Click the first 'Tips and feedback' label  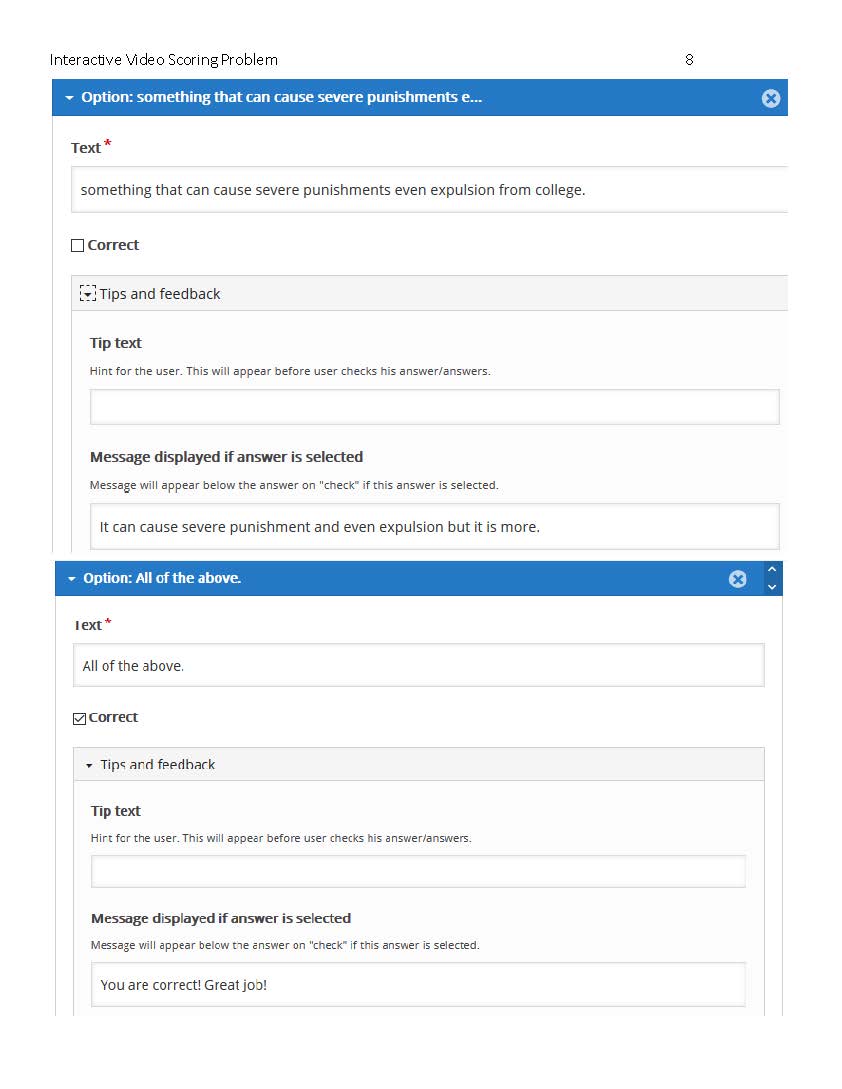(x=160, y=294)
